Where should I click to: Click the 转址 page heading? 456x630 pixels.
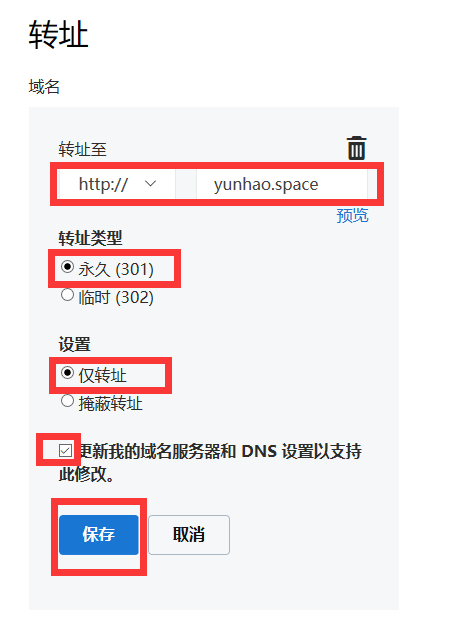[59, 35]
